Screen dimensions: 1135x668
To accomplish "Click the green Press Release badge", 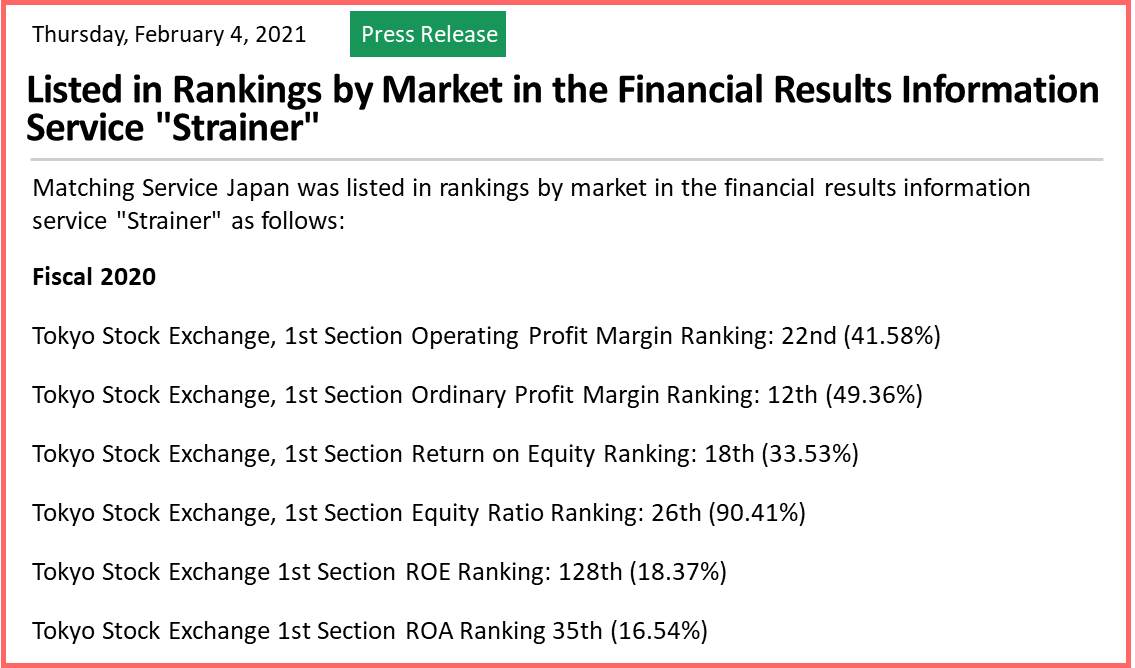I will (x=428, y=34).
